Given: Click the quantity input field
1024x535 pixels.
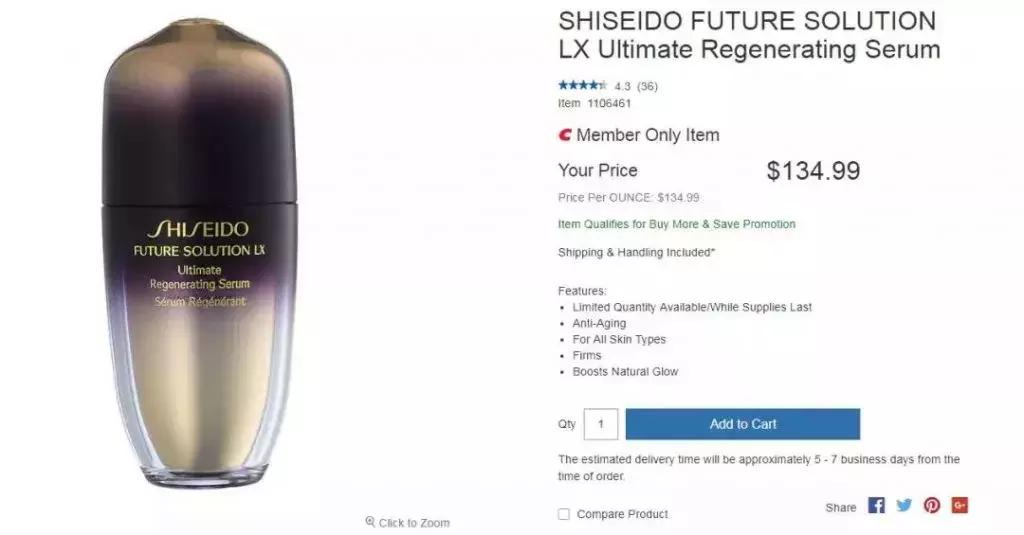Looking at the screenshot, I should 600,424.
